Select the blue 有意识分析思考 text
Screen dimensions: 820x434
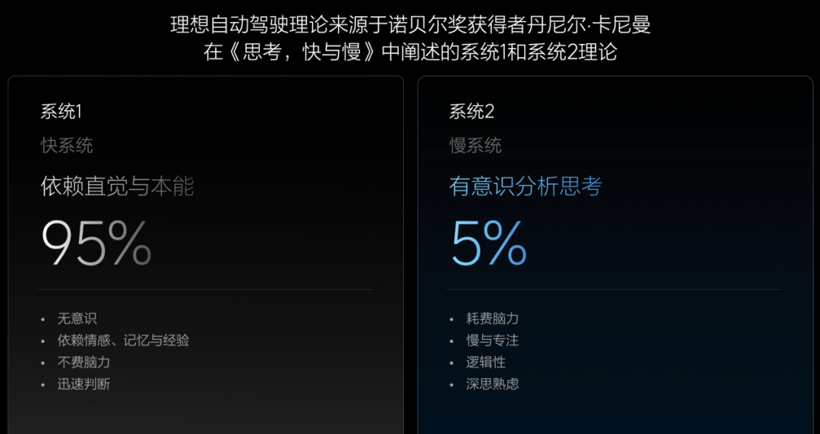(x=525, y=186)
